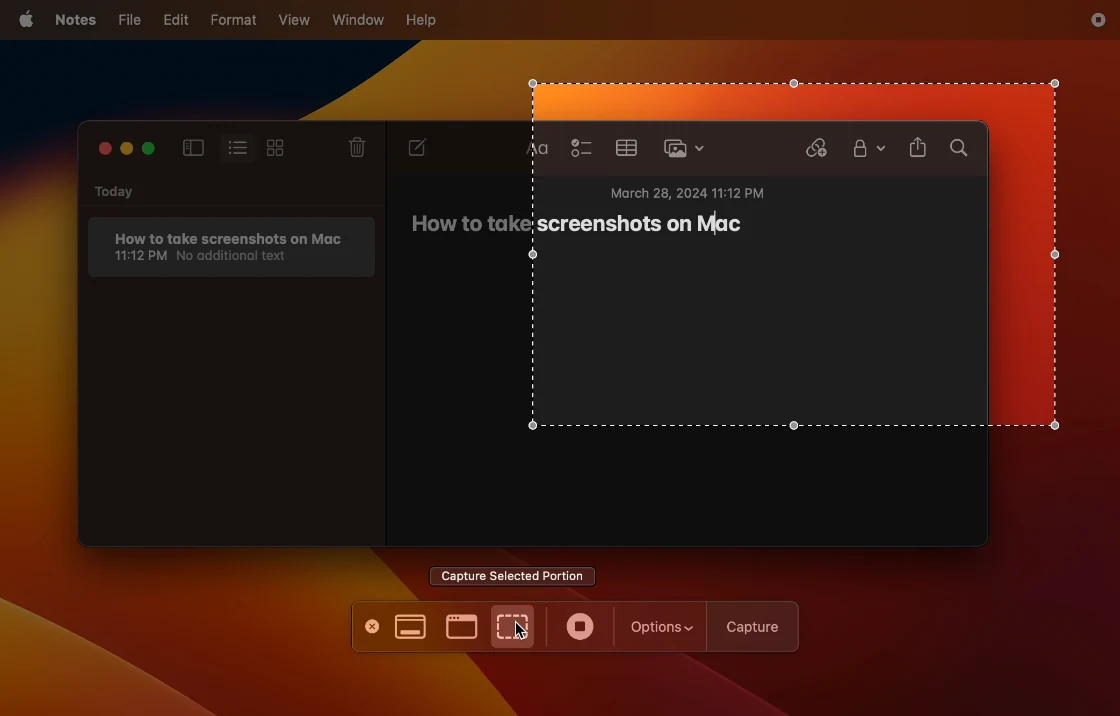Search notes with magnifier icon

click(x=959, y=148)
